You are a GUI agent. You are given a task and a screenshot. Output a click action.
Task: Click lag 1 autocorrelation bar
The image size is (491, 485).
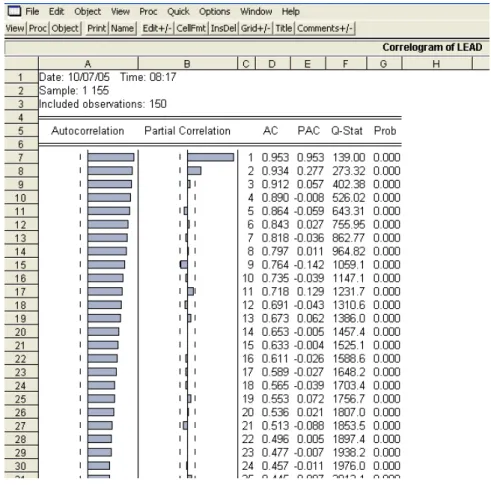[x=111, y=157]
